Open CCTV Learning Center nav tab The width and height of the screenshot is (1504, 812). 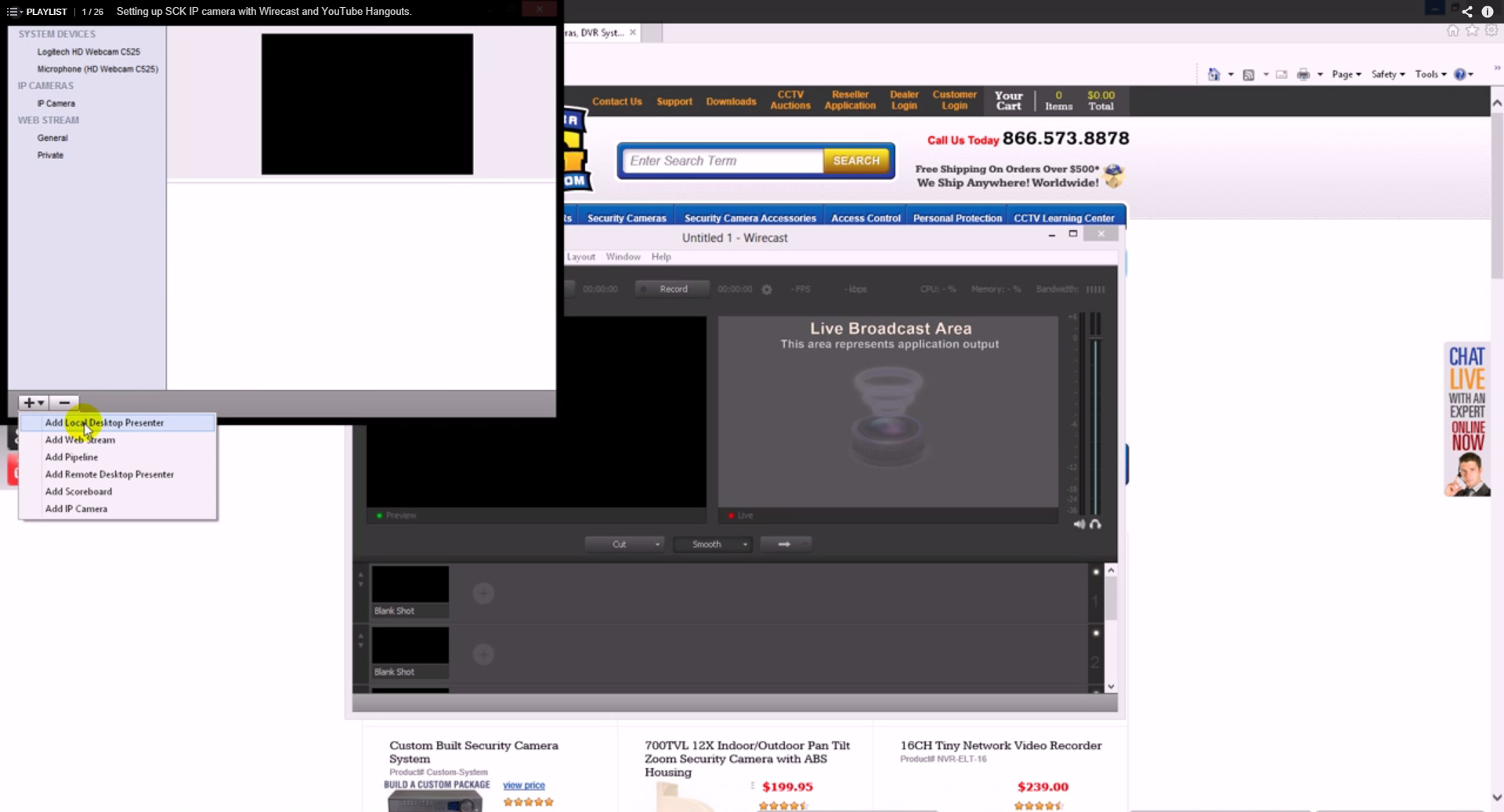[1064, 218]
